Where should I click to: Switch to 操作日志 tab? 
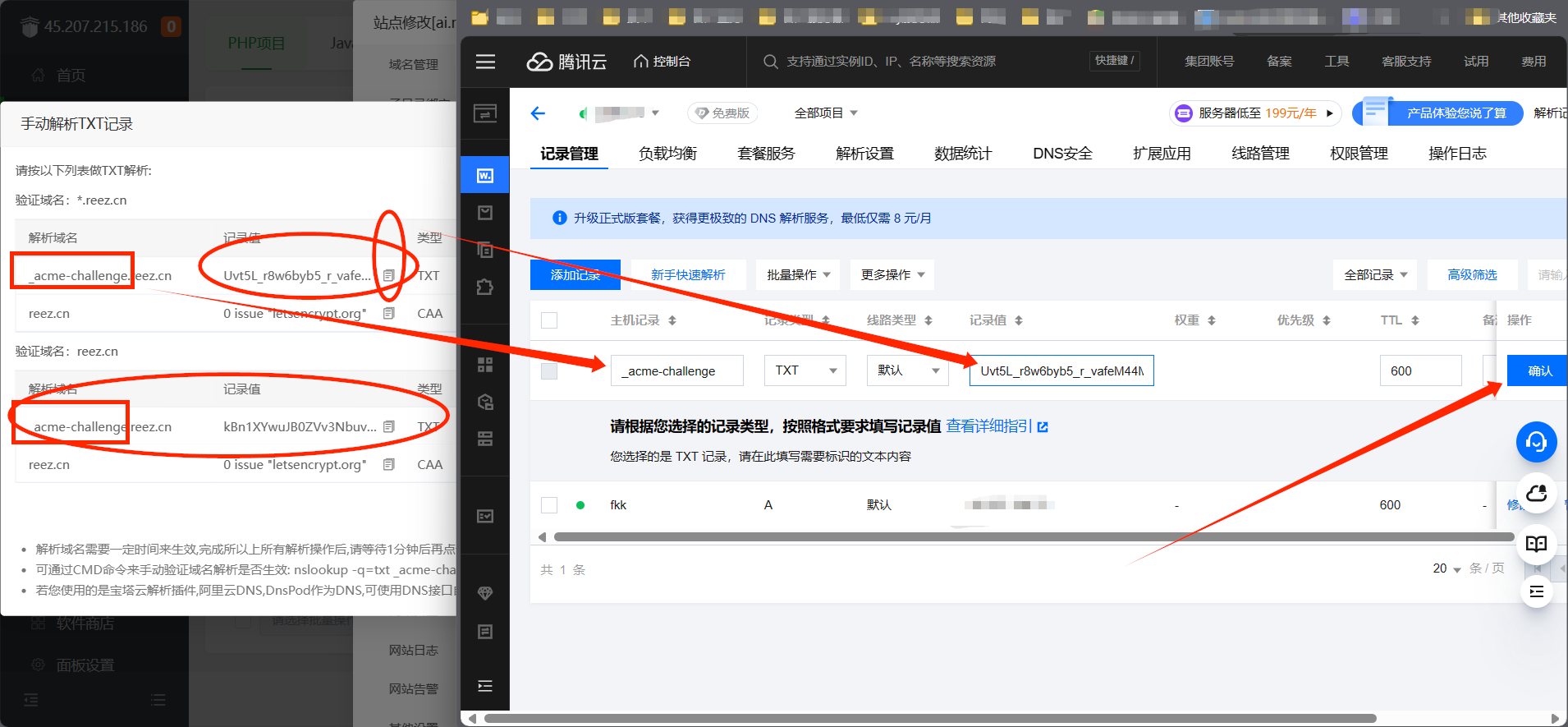(1457, 154)
